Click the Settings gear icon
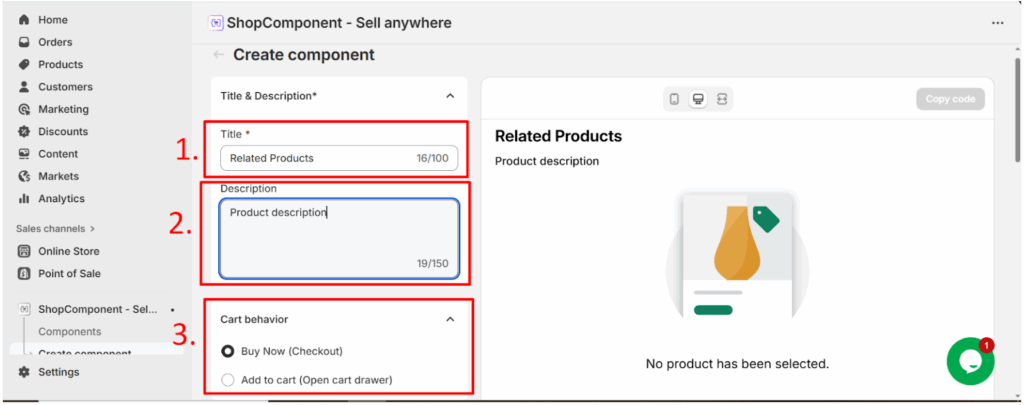The image size is (1024, 405). coord(24,372)
